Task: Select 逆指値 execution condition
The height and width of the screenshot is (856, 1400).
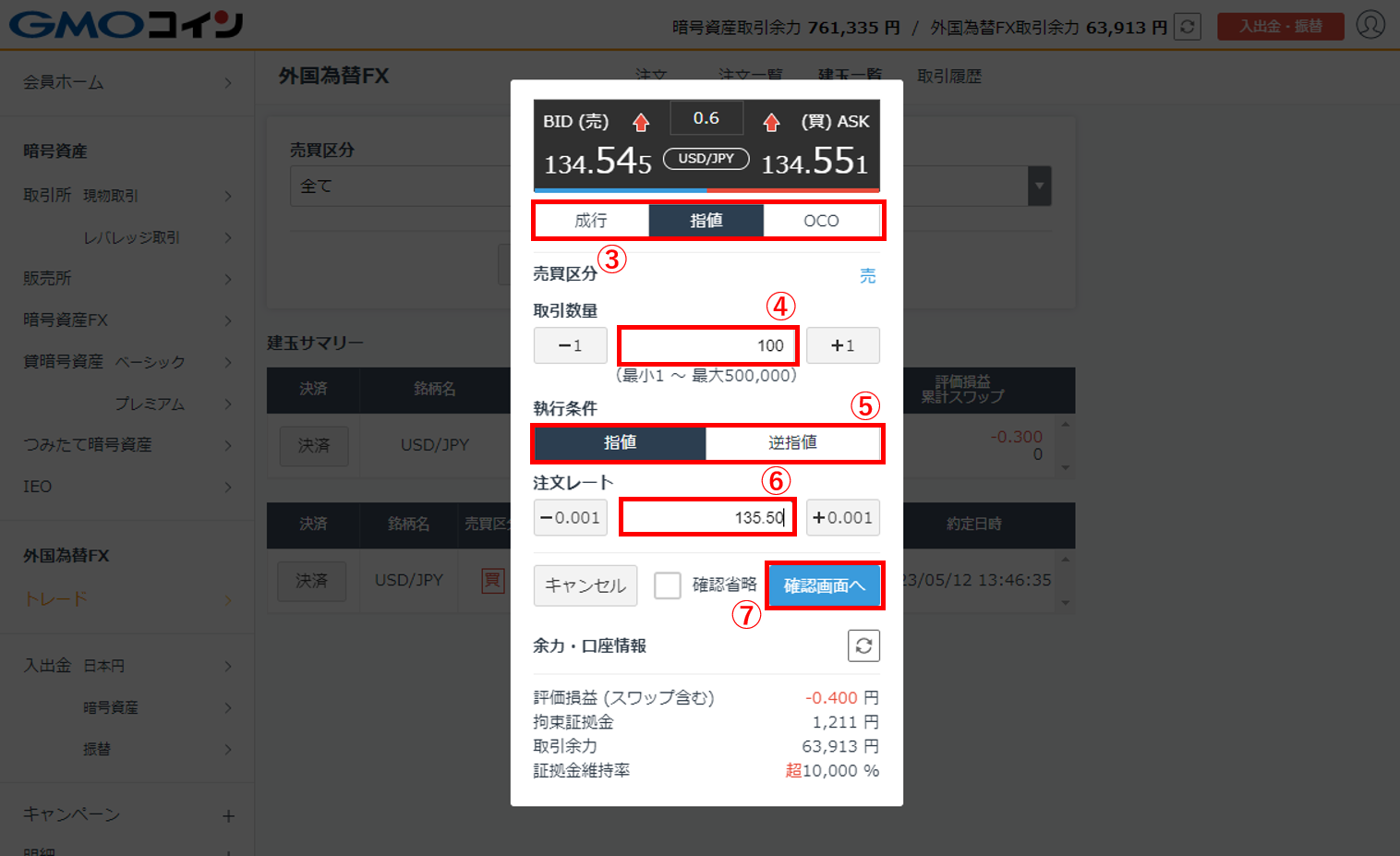Action: coord(792,442)
